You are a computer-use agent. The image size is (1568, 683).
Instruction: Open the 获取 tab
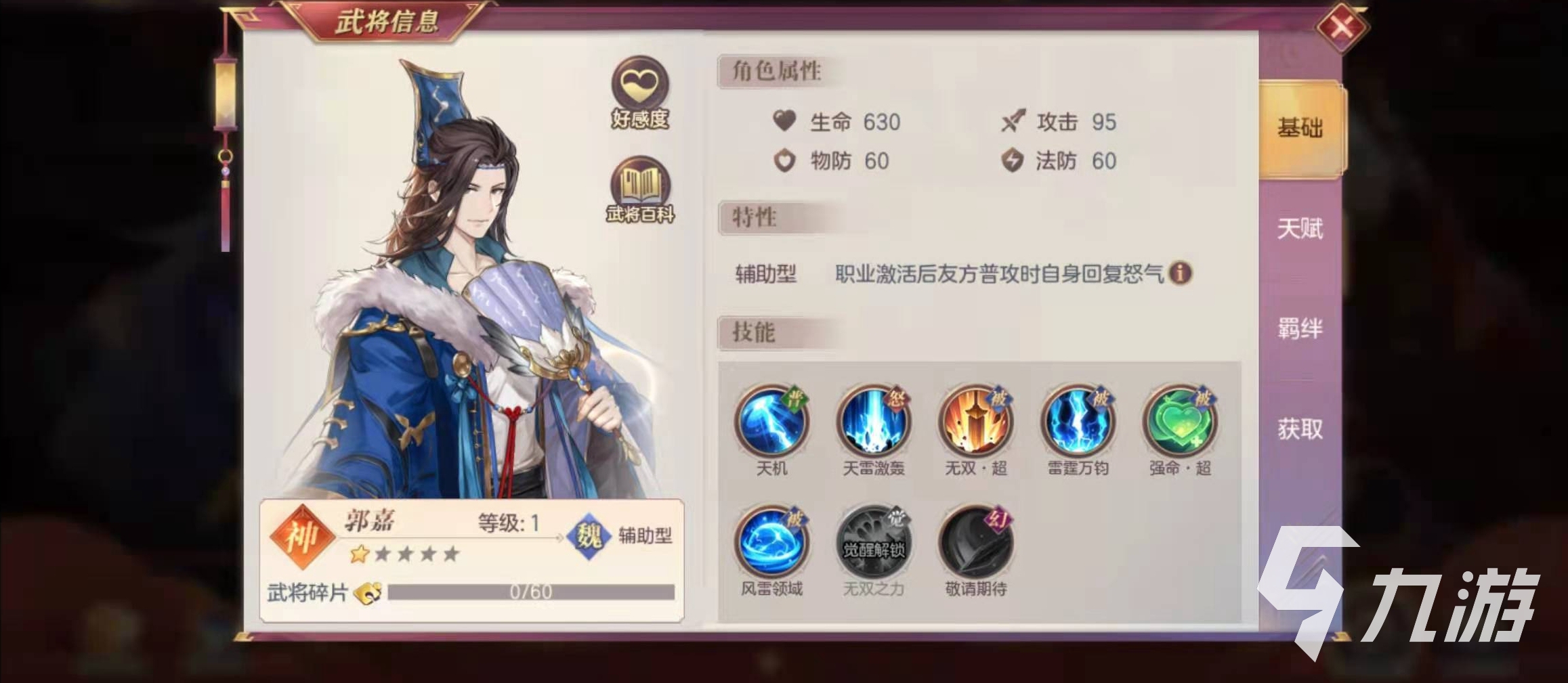click(1300, 429)
